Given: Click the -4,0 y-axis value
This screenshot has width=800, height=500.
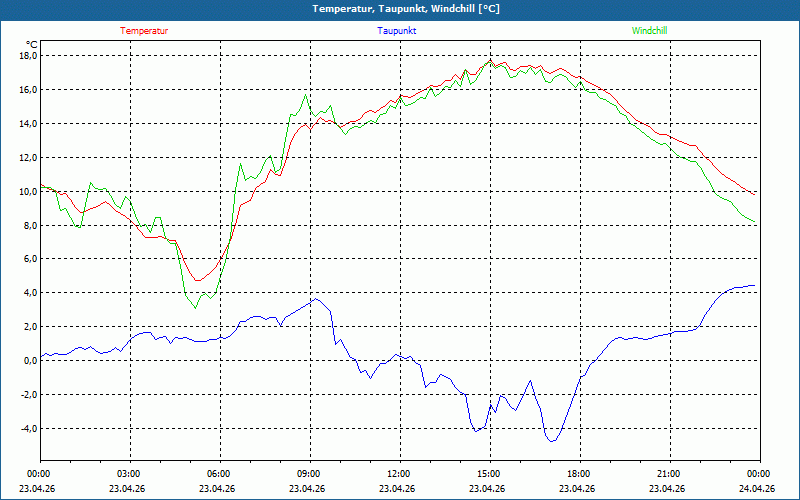Looking at the screenshot, I should (30, 428).
